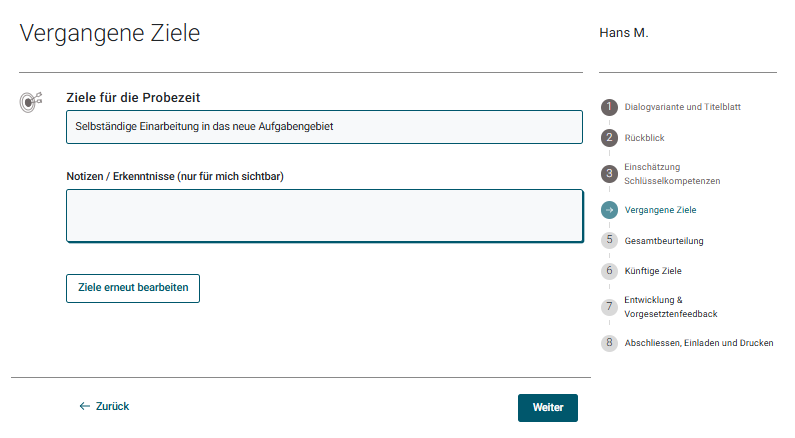Go to Rückblick step
This screenshot has width=795, height=438.
[644, 138]
